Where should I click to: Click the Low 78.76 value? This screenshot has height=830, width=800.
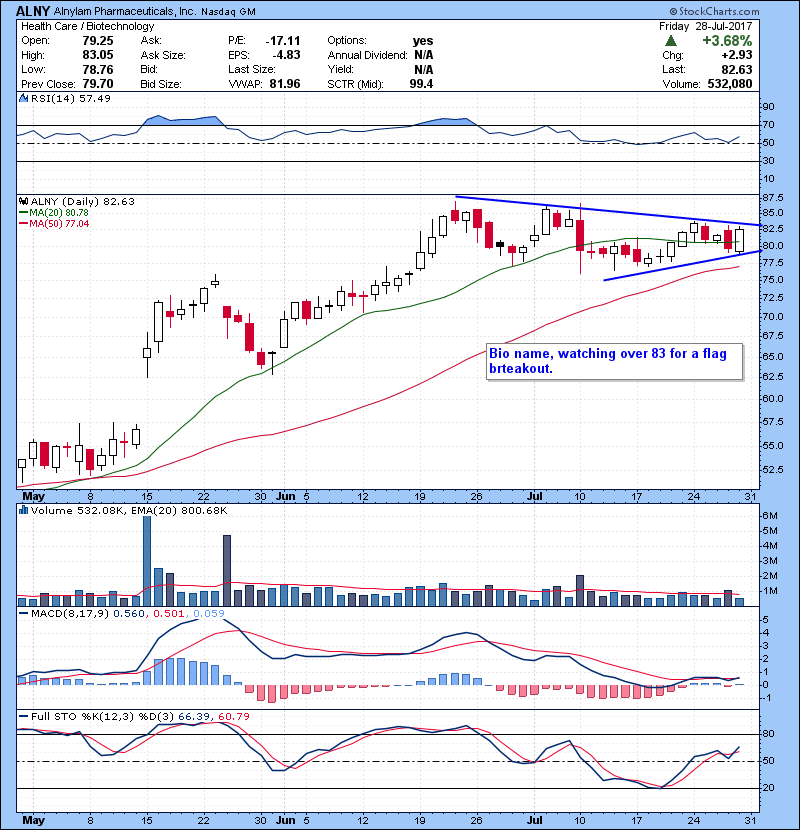click(x=98, y=69)
